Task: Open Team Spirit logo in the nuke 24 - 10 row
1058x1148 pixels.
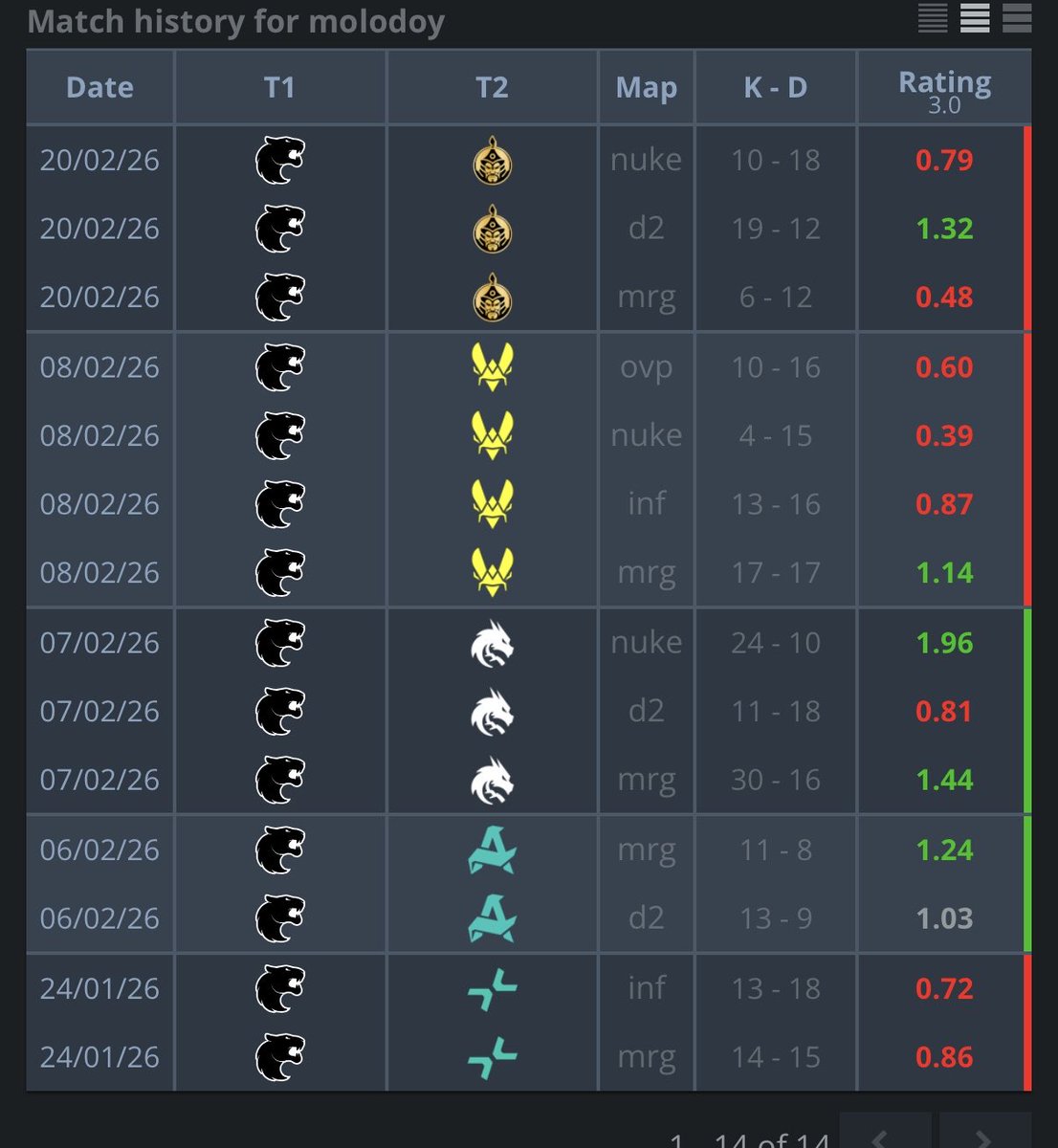Action: [493, 643]
